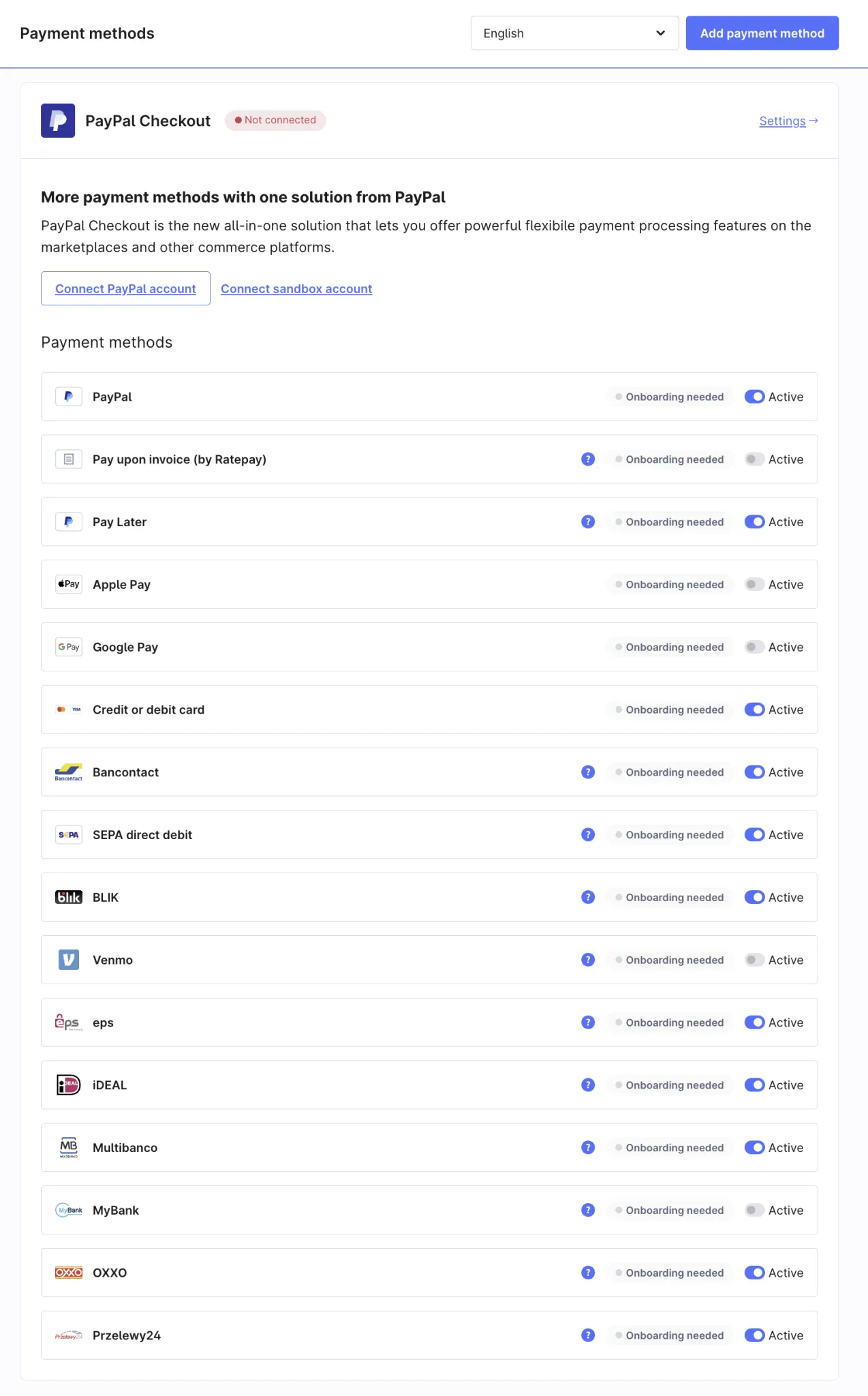Click the Google Pay logo icon

tap(69, 647)
